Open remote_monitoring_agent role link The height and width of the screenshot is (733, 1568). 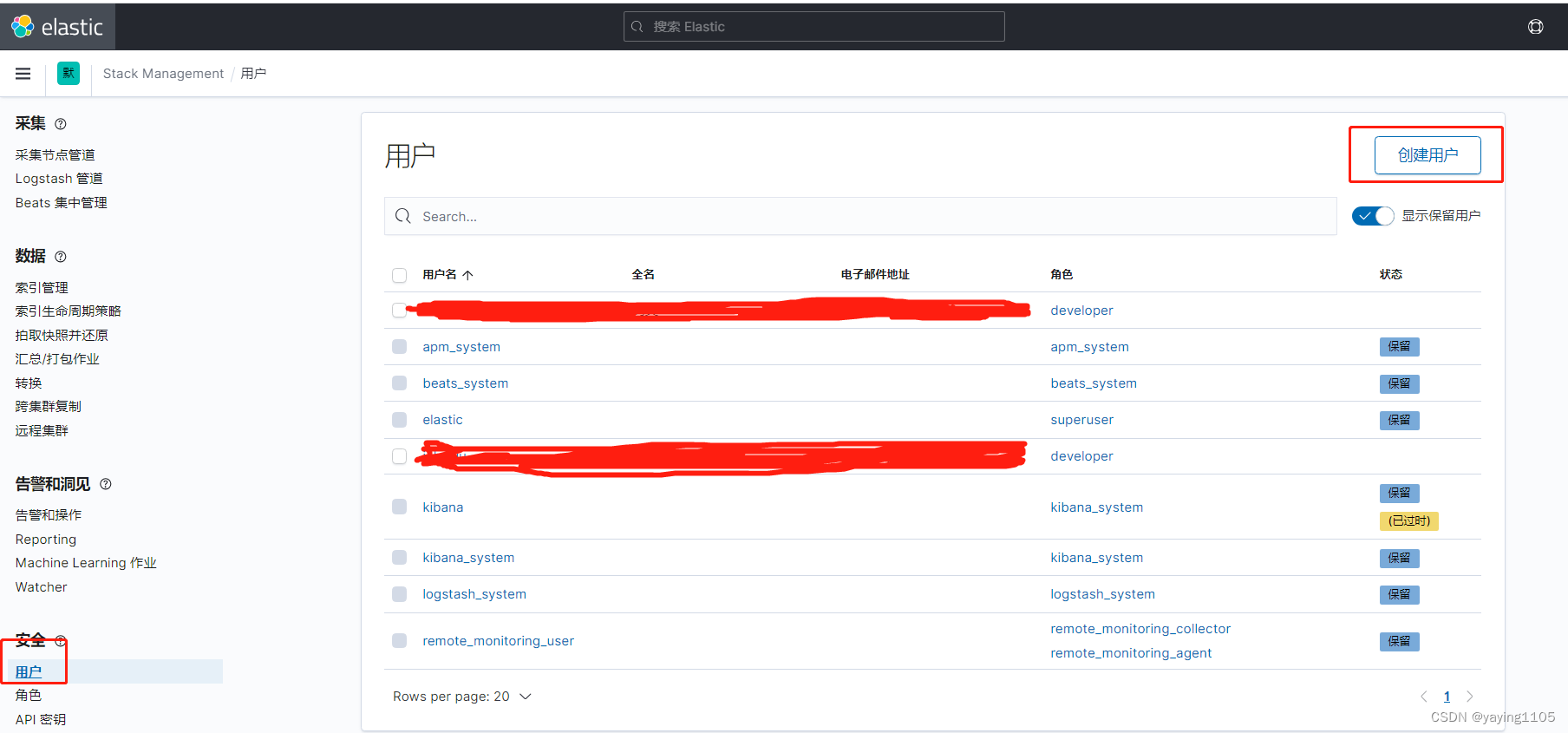pyautogui.click(x=1131, y=653)
